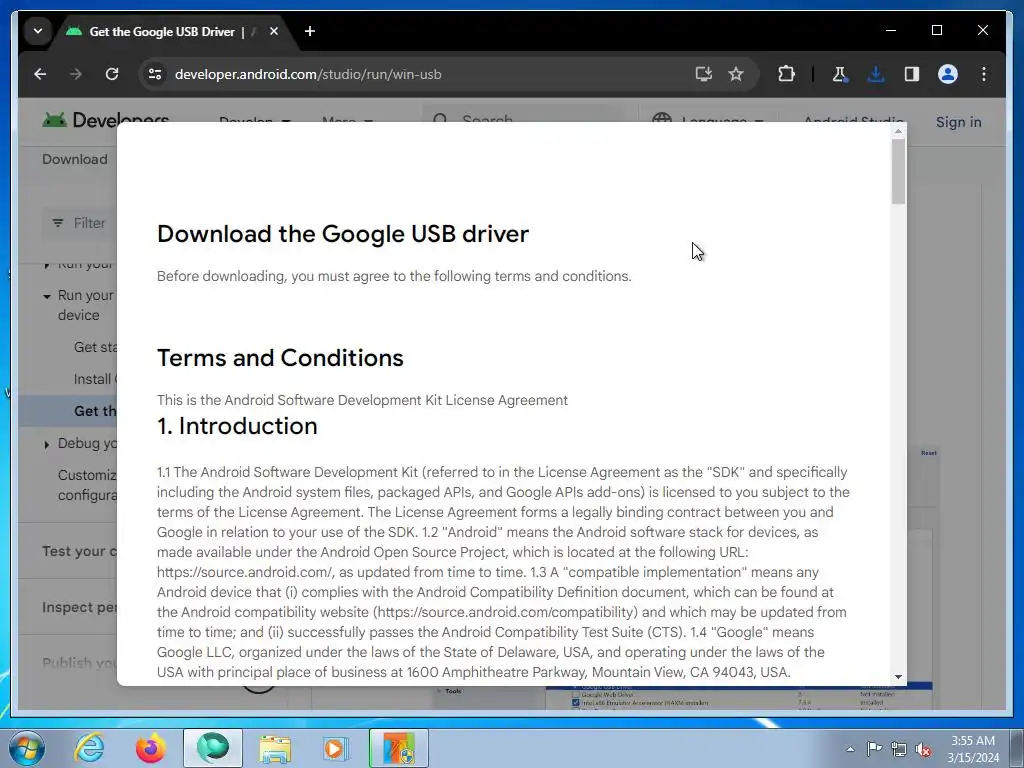The width and height of the screenshot is (1024, 768).
Task: Collapse the Run your device sidebar section
Action: (x=47, y=296)
